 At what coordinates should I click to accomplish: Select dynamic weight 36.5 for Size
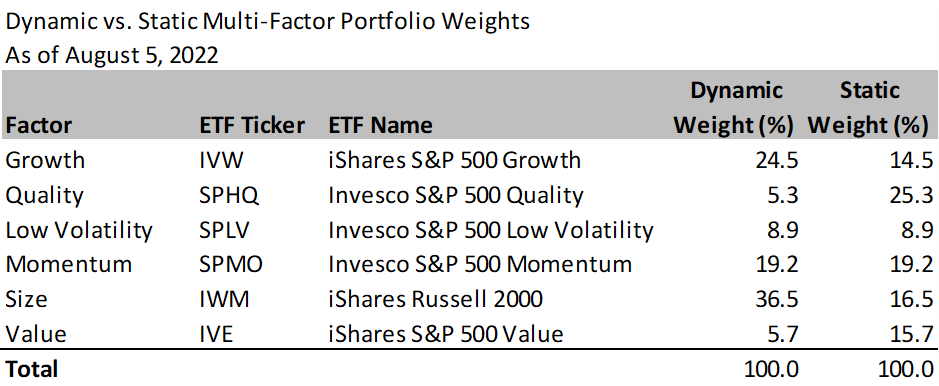tap(777, 299)
